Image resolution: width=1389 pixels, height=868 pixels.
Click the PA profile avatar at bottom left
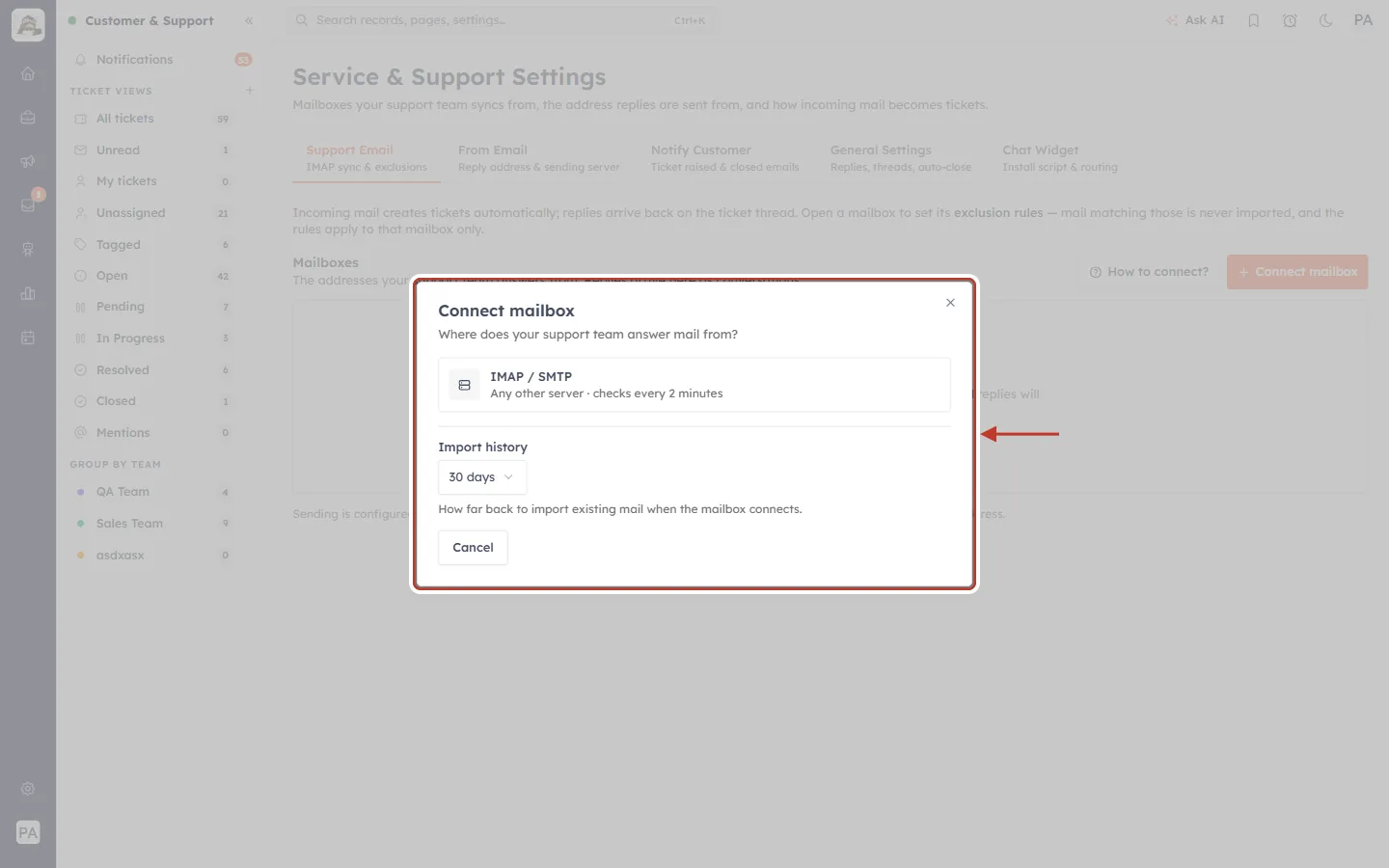click(28, 832)
